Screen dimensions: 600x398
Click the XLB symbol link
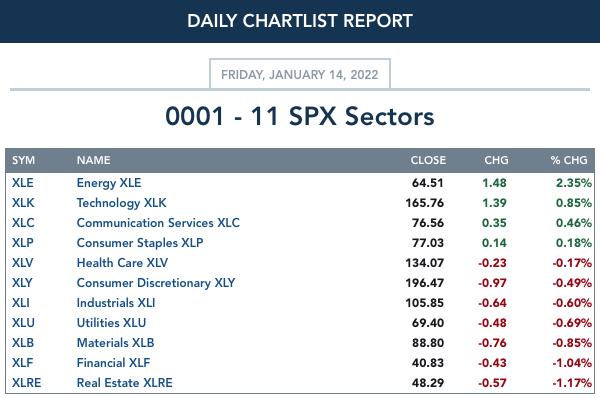(x=23, y=343)
